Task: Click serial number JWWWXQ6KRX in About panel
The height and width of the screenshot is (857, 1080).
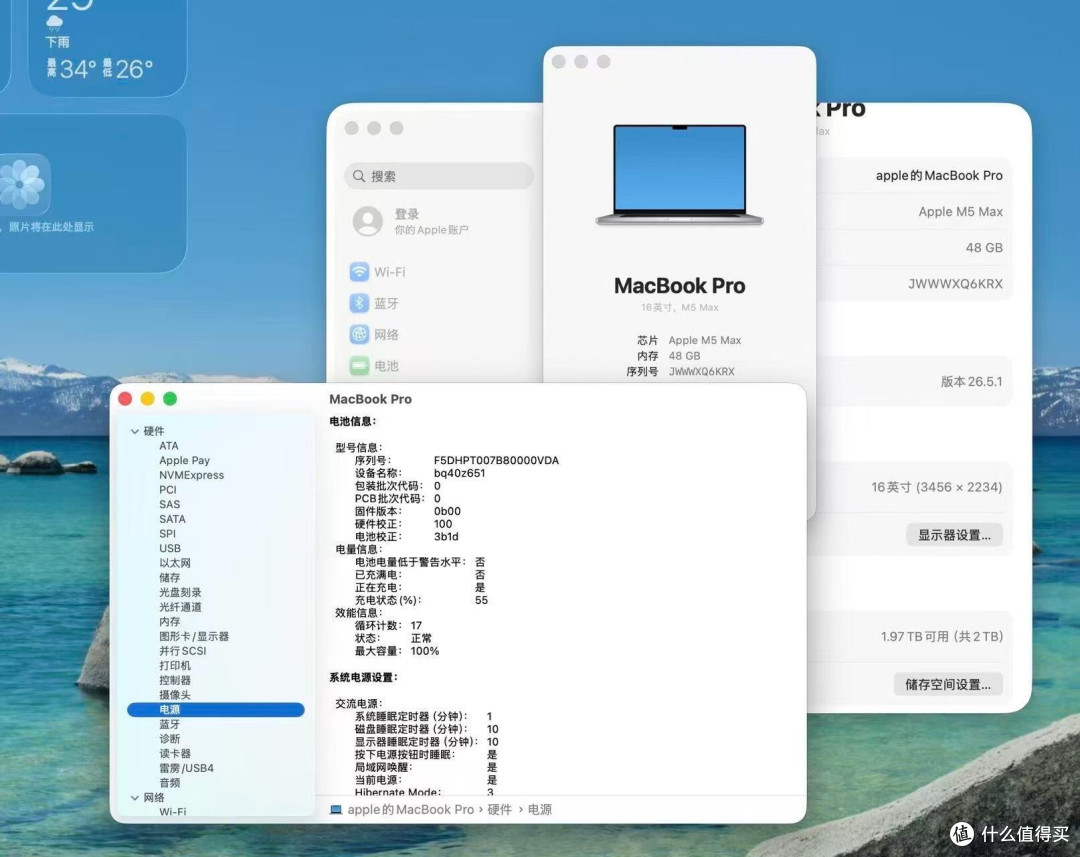Action: pos(955,284)
